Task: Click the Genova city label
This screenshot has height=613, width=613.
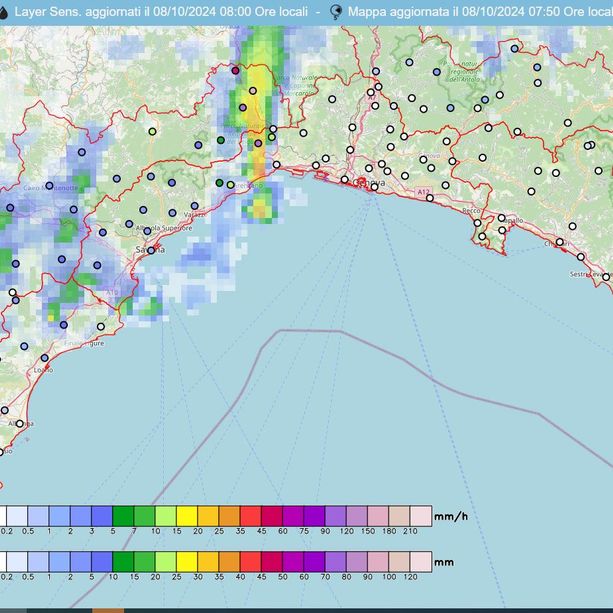Action: pyautogui.click(x=369, y=183)
